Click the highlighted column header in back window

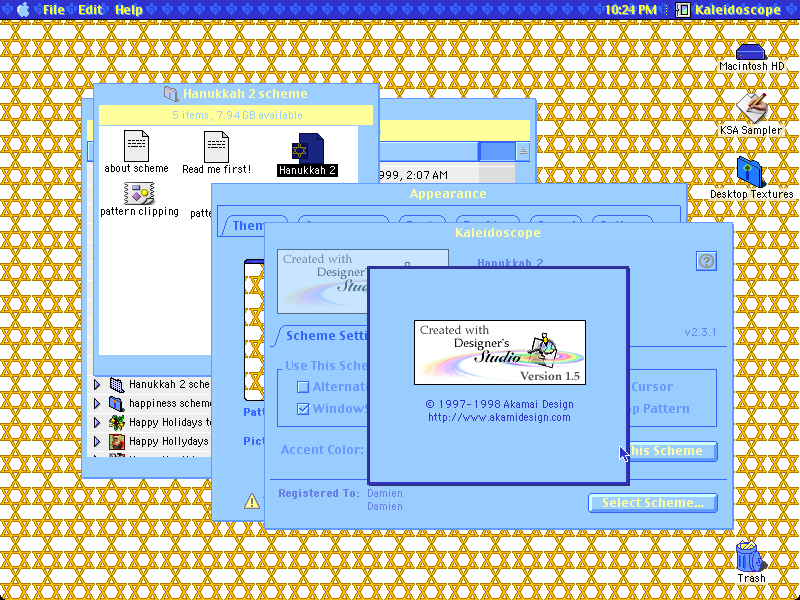pos(497,151)
